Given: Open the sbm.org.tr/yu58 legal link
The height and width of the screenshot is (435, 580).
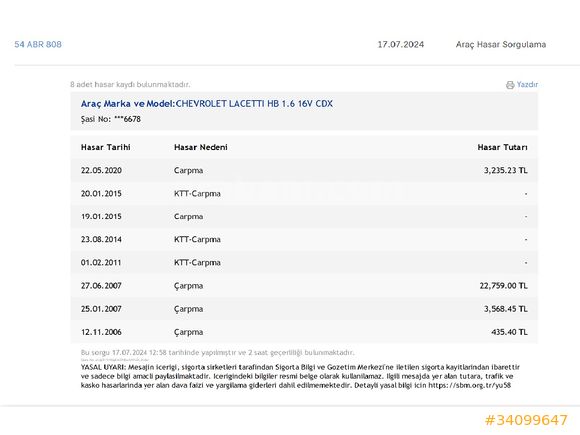Looking at the screenshot, I should (x=469, y=385).
